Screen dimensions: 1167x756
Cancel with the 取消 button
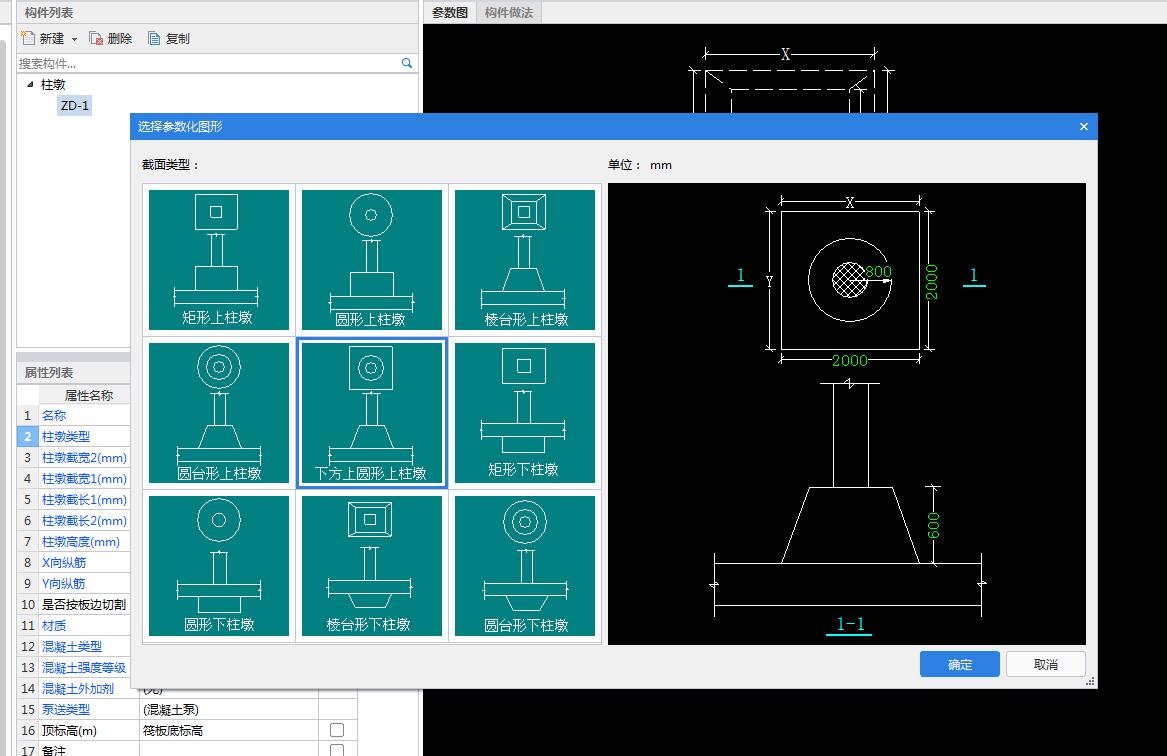1046,664
